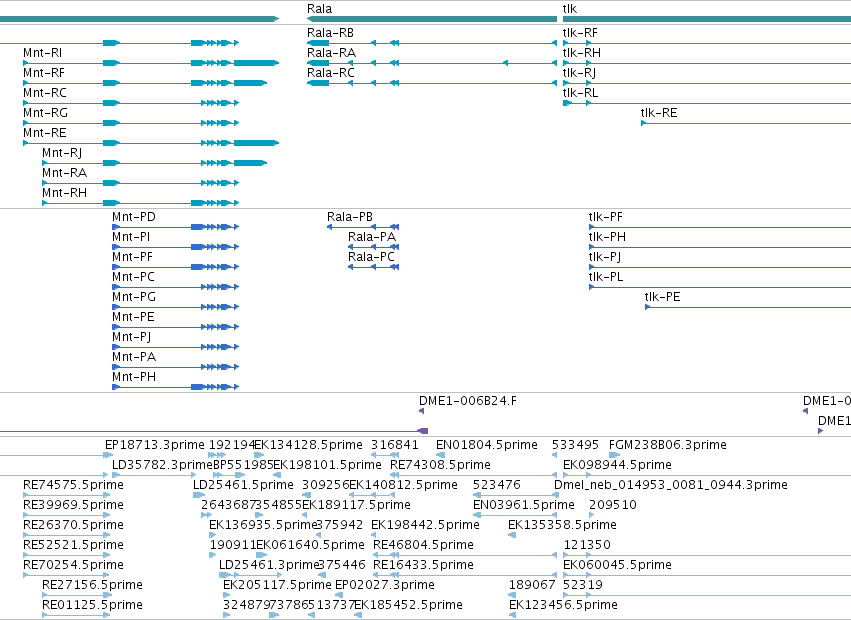Viewport: 851px width, 620px height.
Task: Select the Mnt-PJ protein label
Action: [131, 338]
